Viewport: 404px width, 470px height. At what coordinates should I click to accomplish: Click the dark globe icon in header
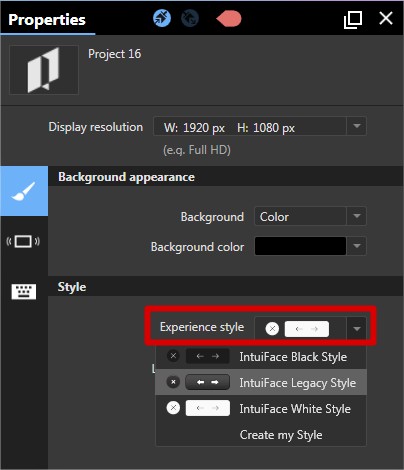tap(190, 18)
